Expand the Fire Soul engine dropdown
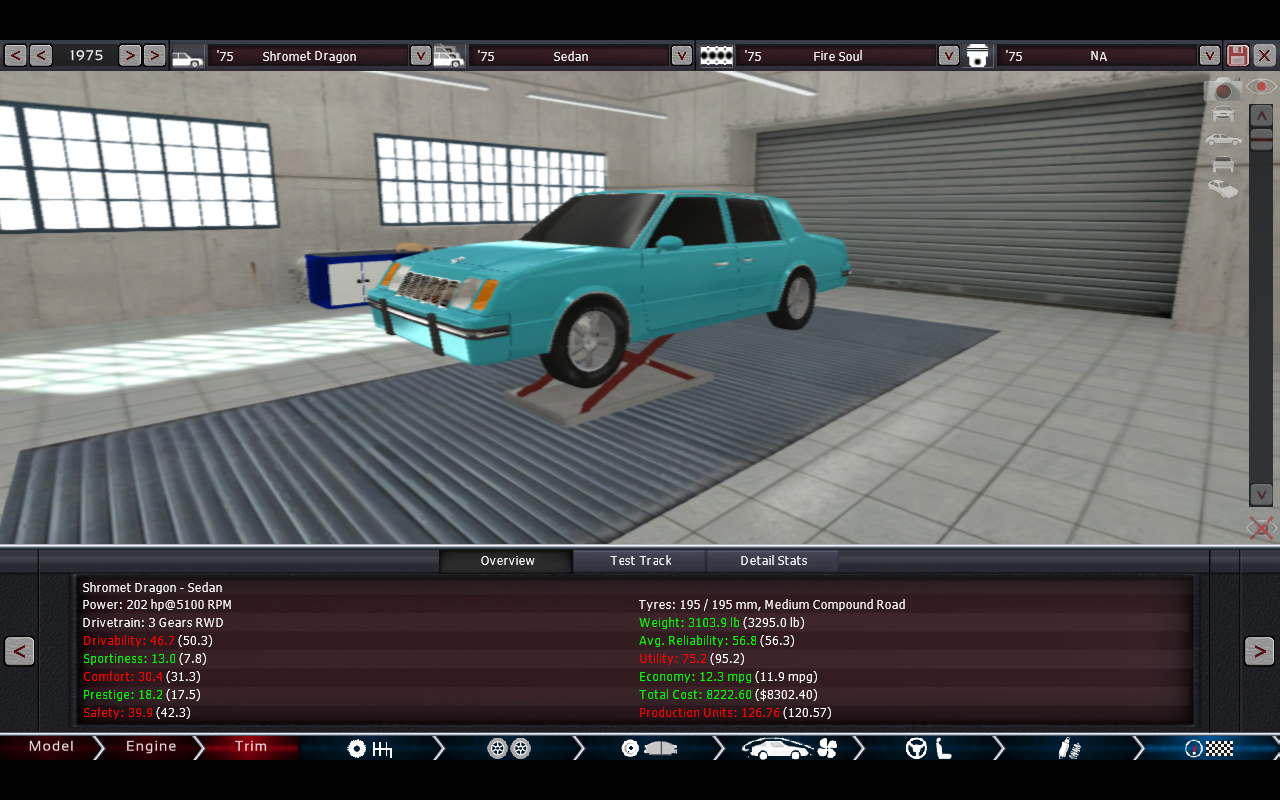Image resolution: width=1280 pixels, height=800 pixels. [949, 56]
